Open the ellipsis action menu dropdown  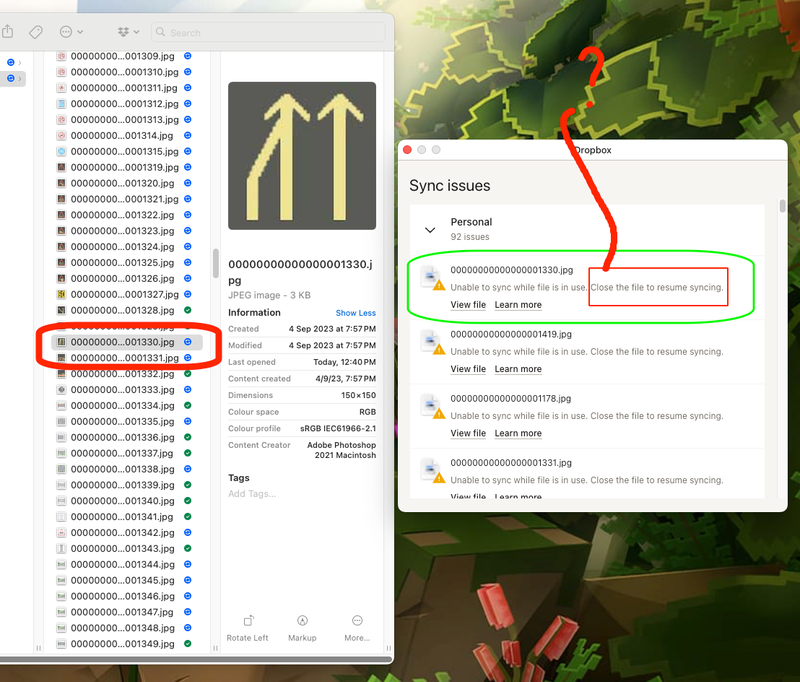[x=71, y=32]
